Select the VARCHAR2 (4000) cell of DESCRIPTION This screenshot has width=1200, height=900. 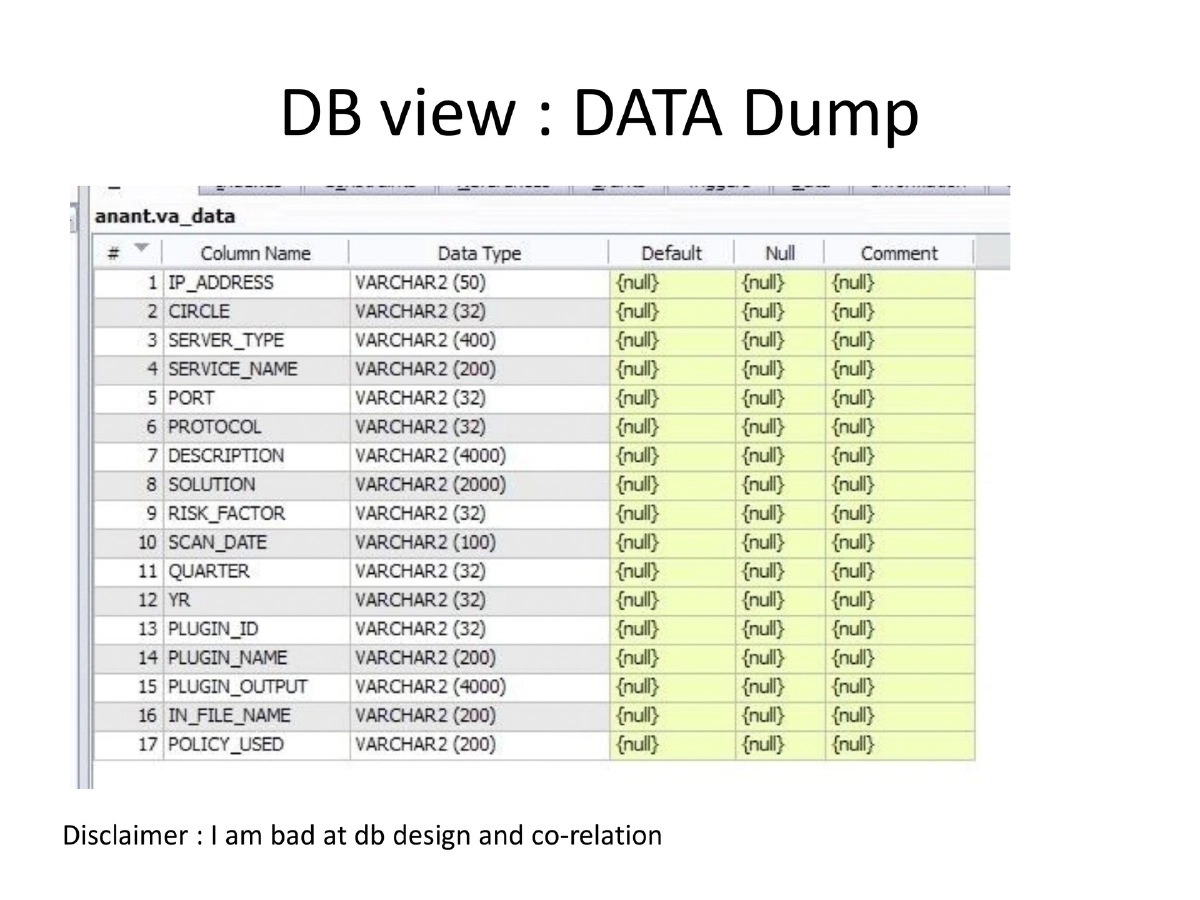(x=430, y=455)
